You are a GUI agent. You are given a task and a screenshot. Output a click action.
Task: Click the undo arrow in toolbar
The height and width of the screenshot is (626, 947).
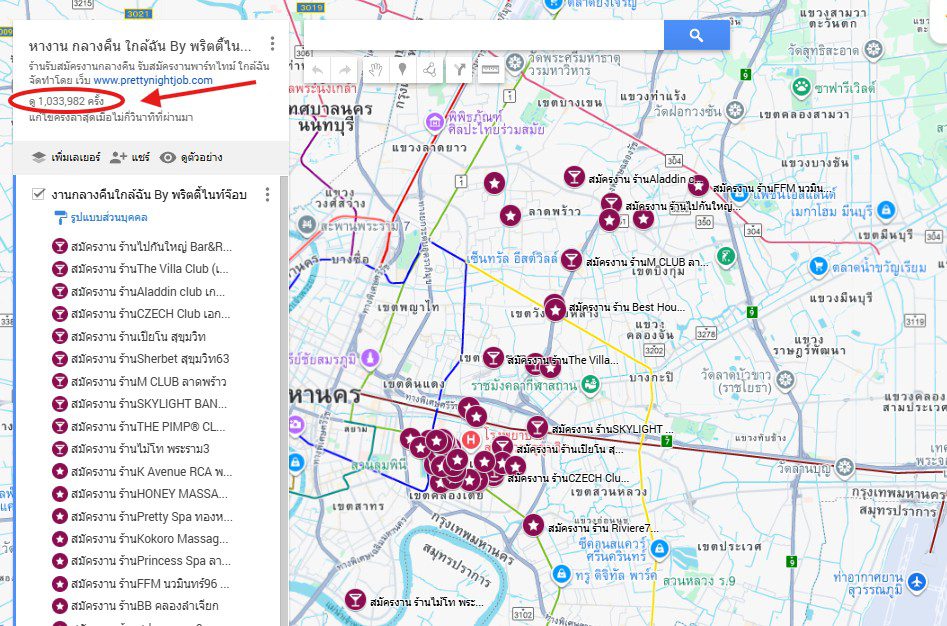pyautogui.click(x=317, y=70)
